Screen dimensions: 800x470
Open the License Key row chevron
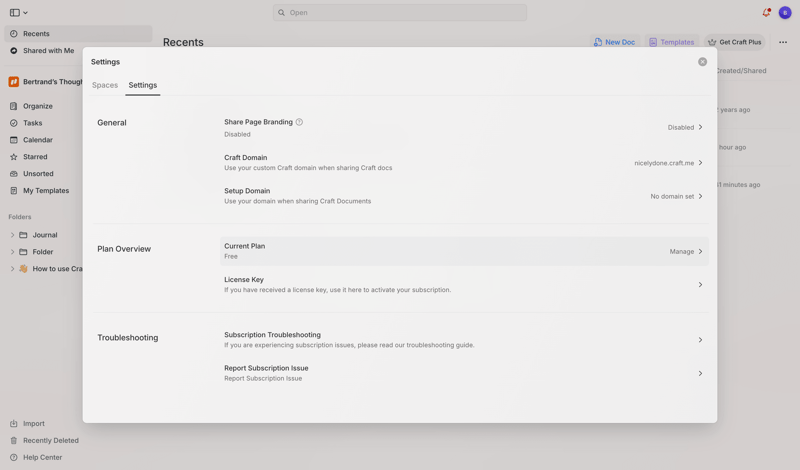tap(700, 285)
